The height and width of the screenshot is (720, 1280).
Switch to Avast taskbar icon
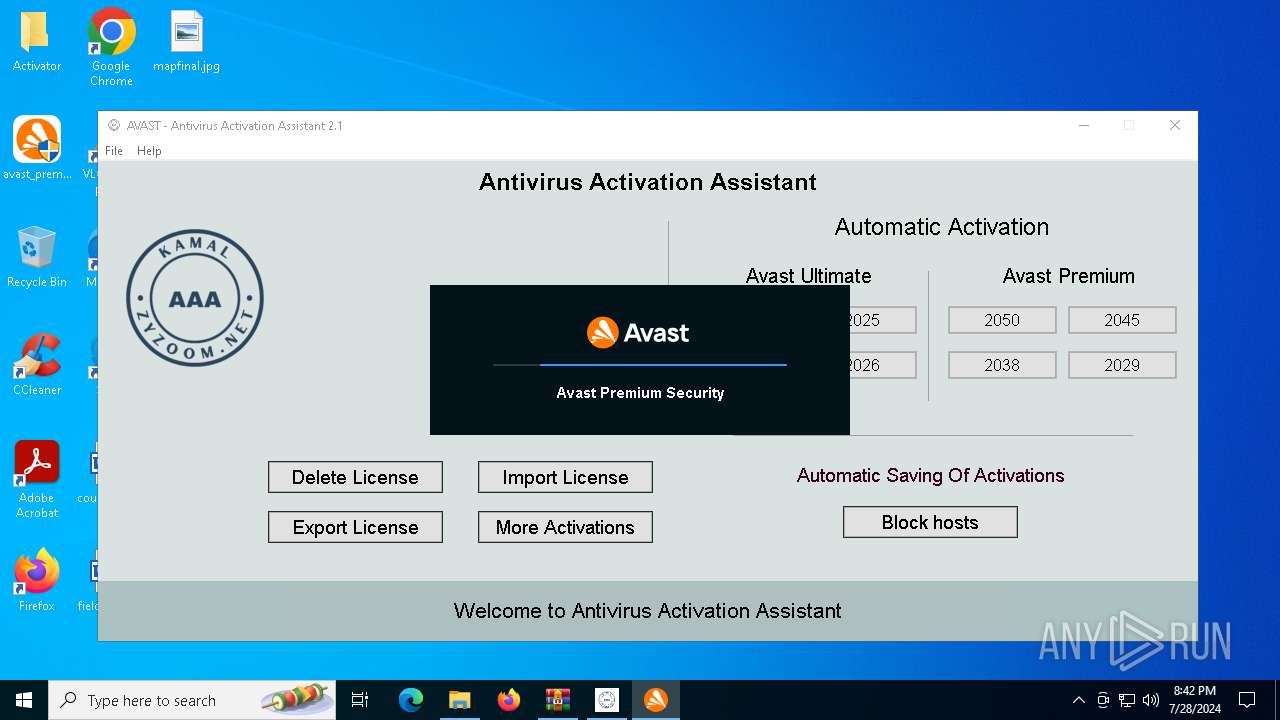tap(656, 700)
